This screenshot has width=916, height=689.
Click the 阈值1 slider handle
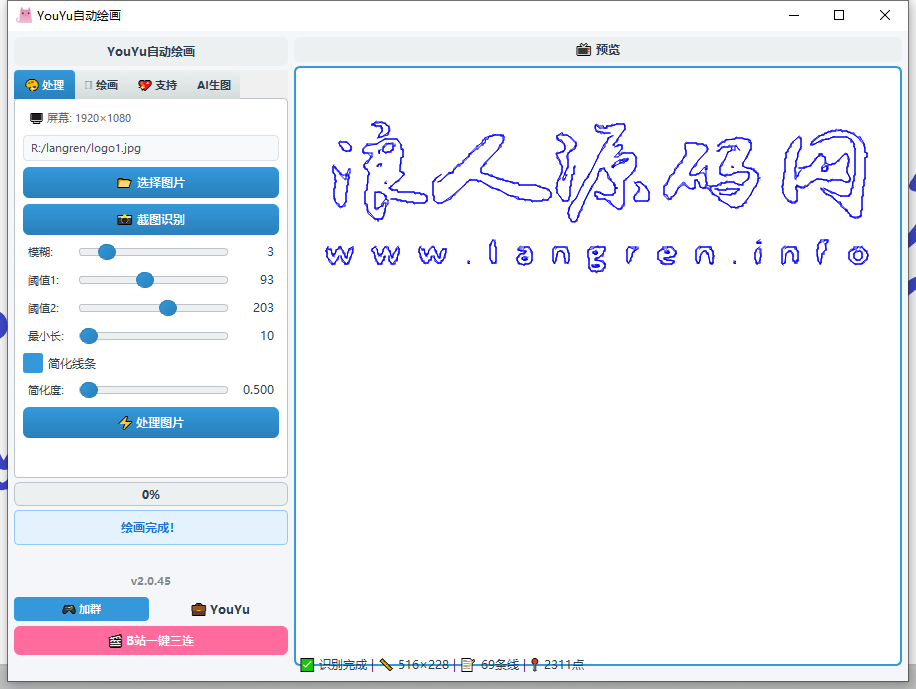[145, 280]
